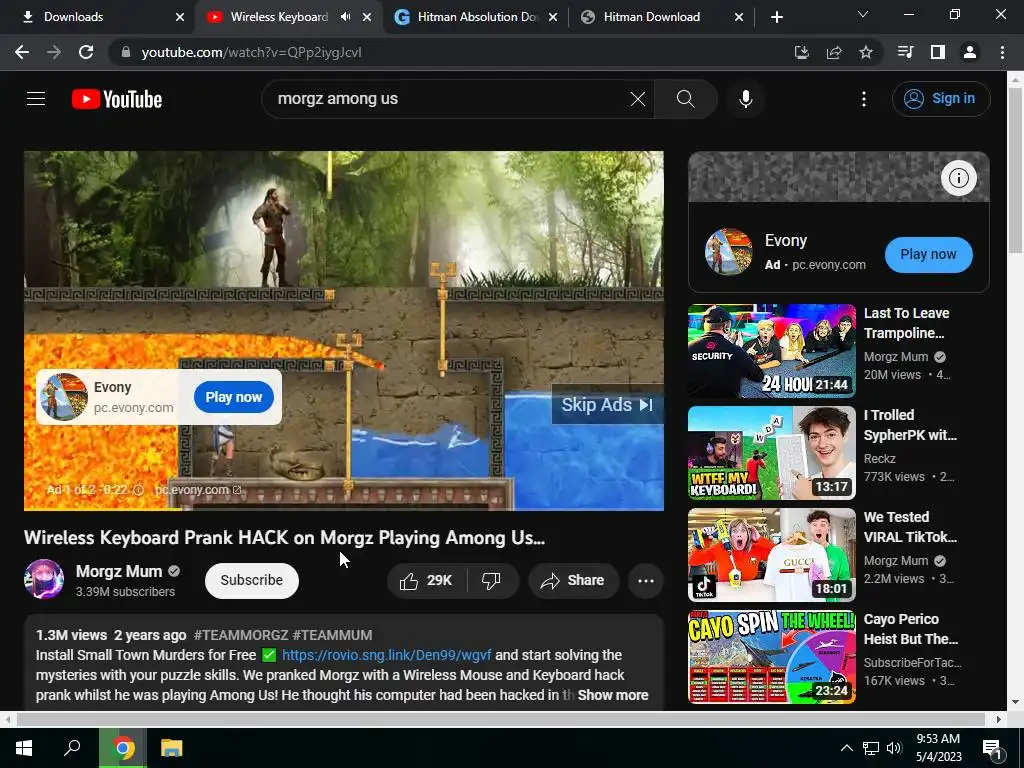Open Morgz Mum channel avatar
Viewport: 1024px width, 768px height.
point(44,579)
